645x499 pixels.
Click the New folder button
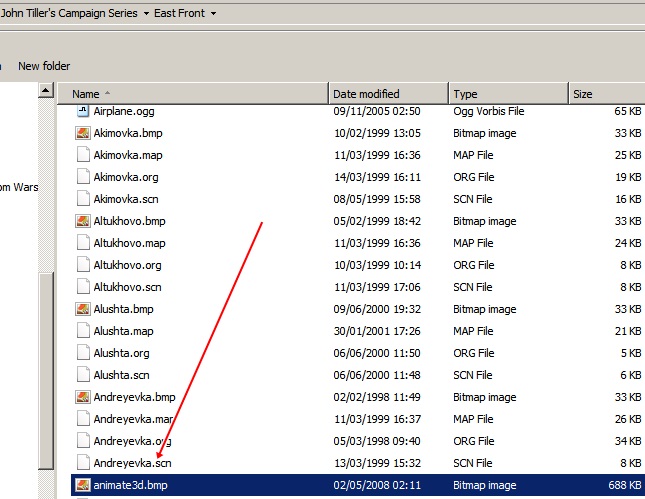[44, 66]
